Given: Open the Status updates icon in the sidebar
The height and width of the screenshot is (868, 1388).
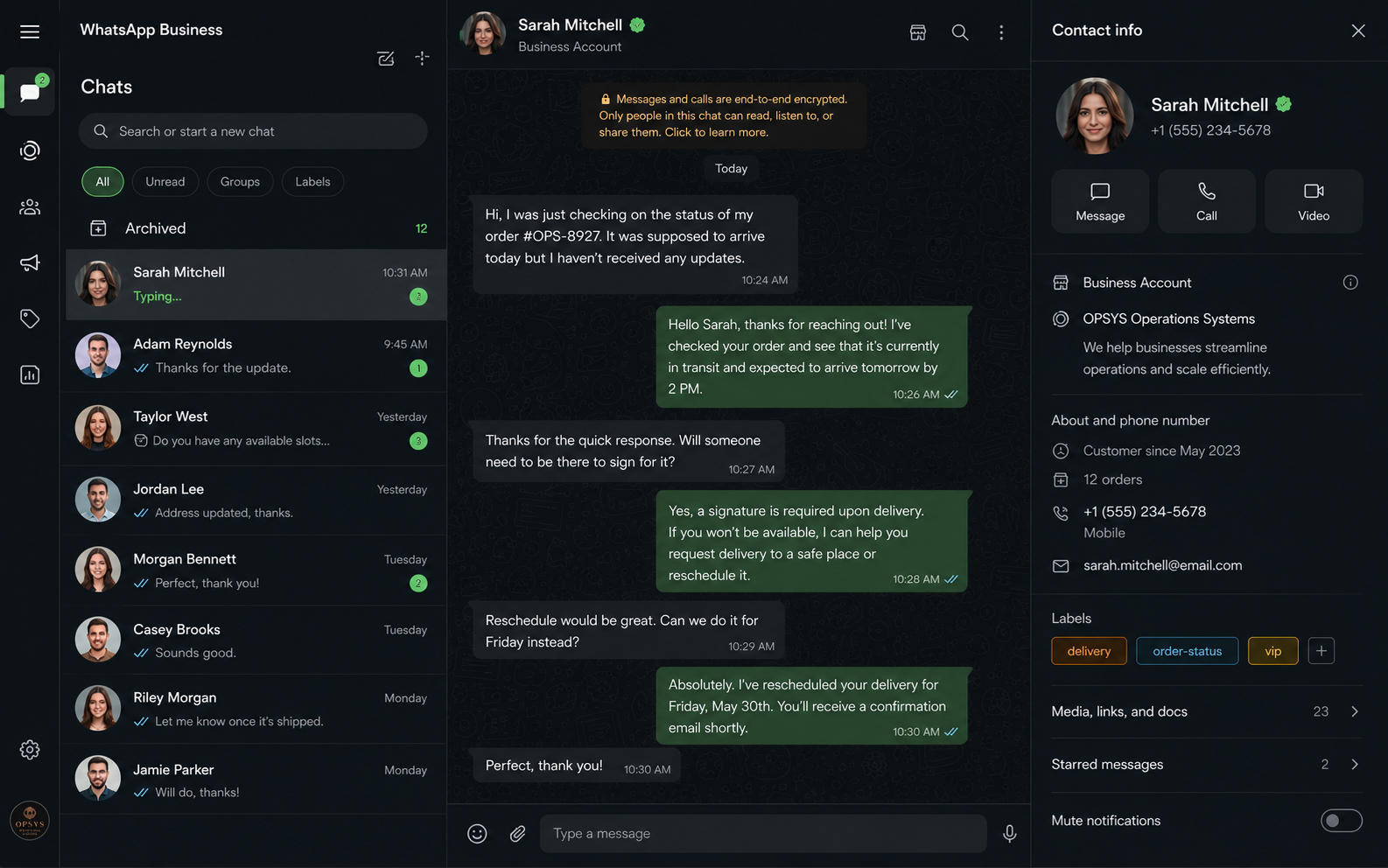Looking at the screenshot, I should click(30, 150).
